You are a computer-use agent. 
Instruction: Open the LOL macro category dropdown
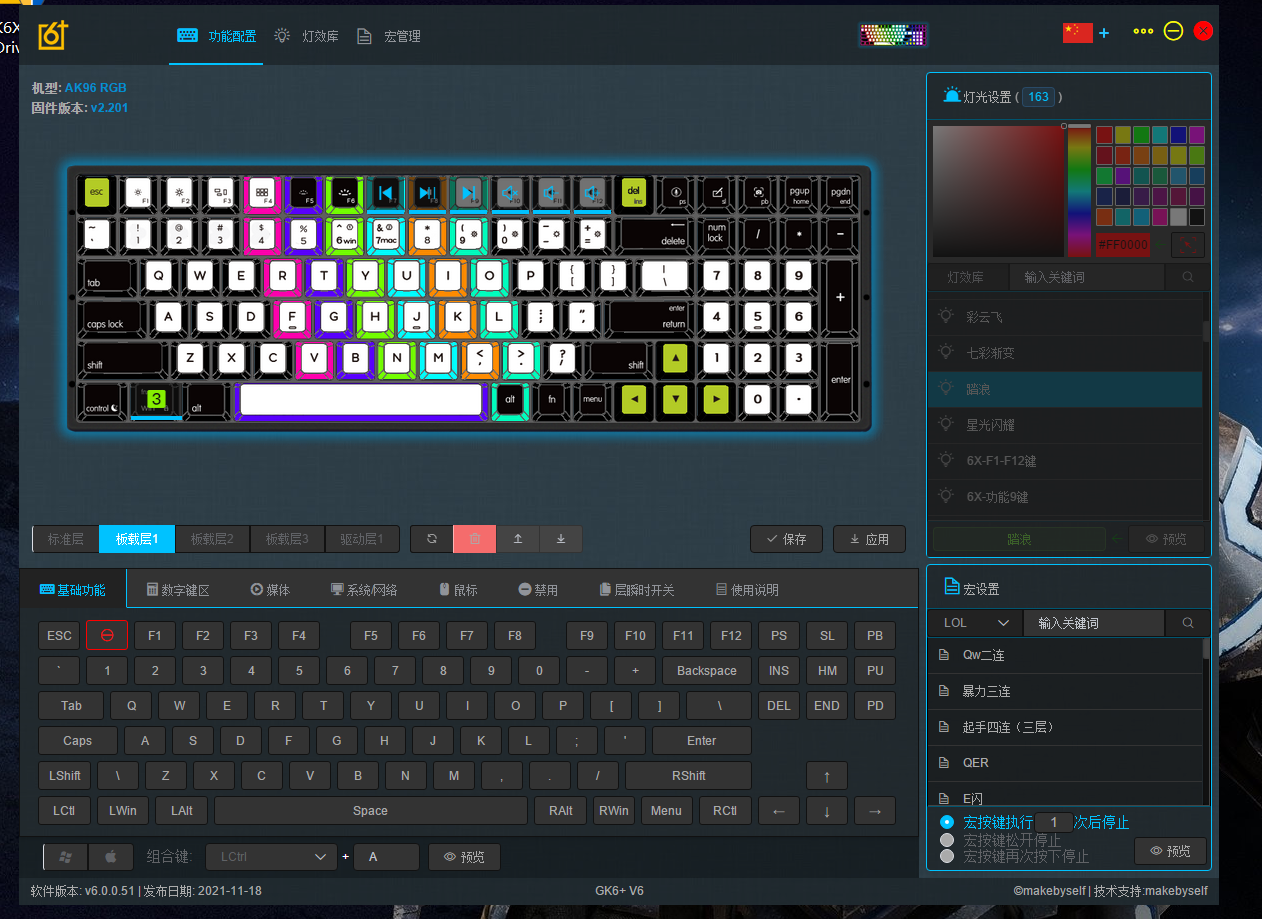coord(975,623)
